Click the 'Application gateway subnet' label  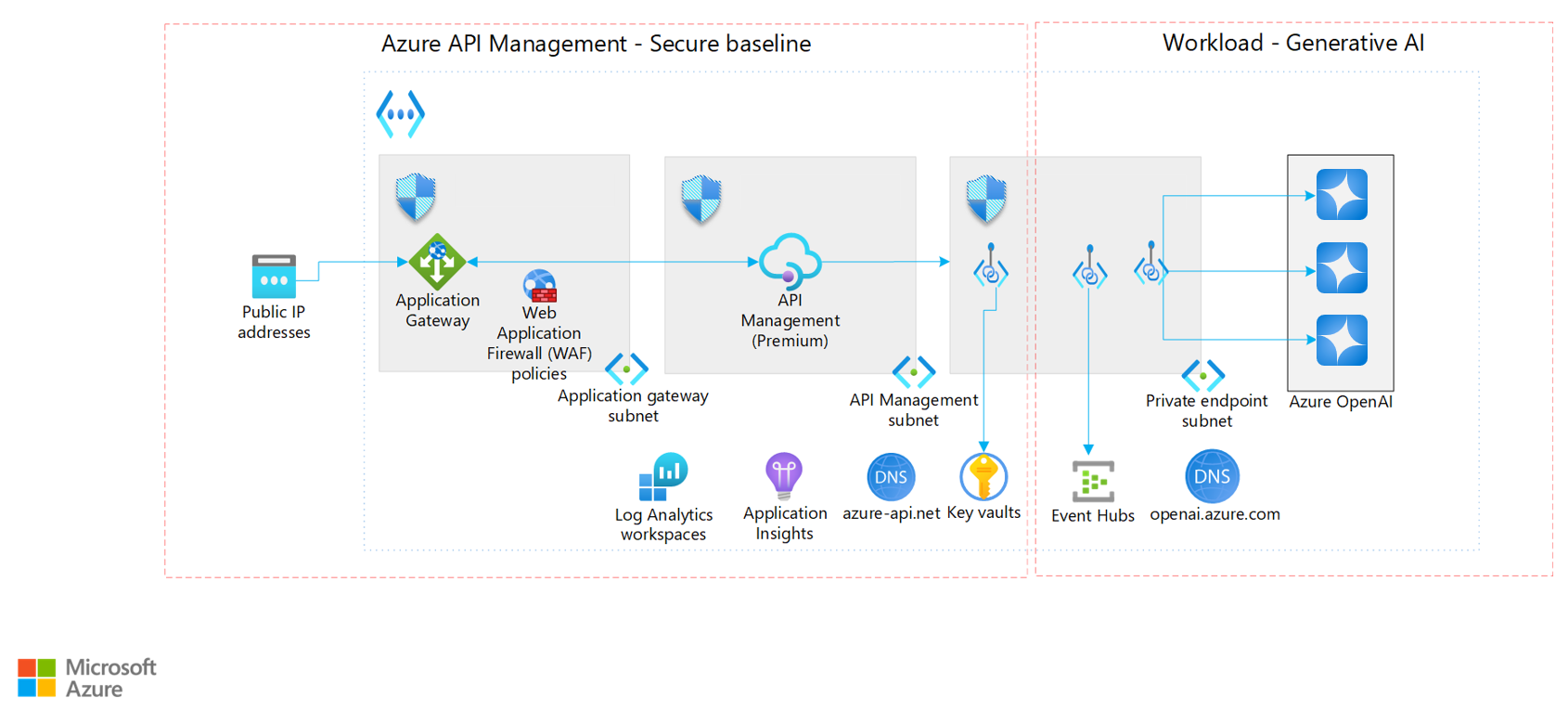point(633,406)
